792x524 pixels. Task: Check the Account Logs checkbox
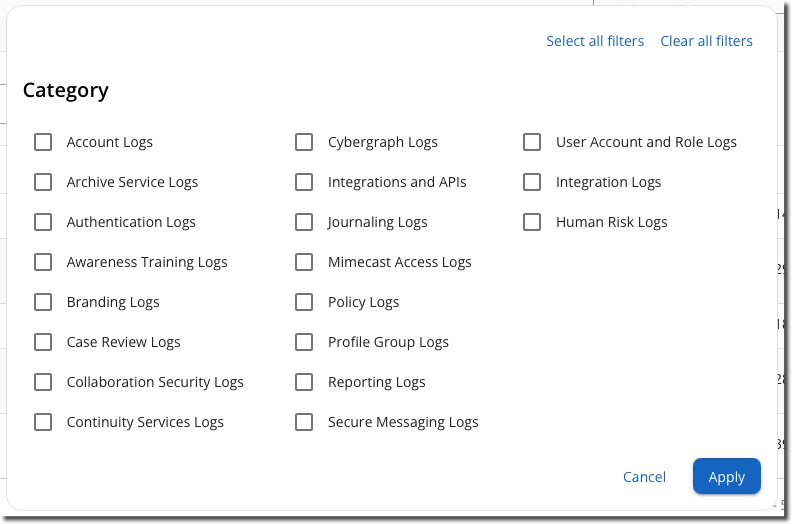[43, 142]
